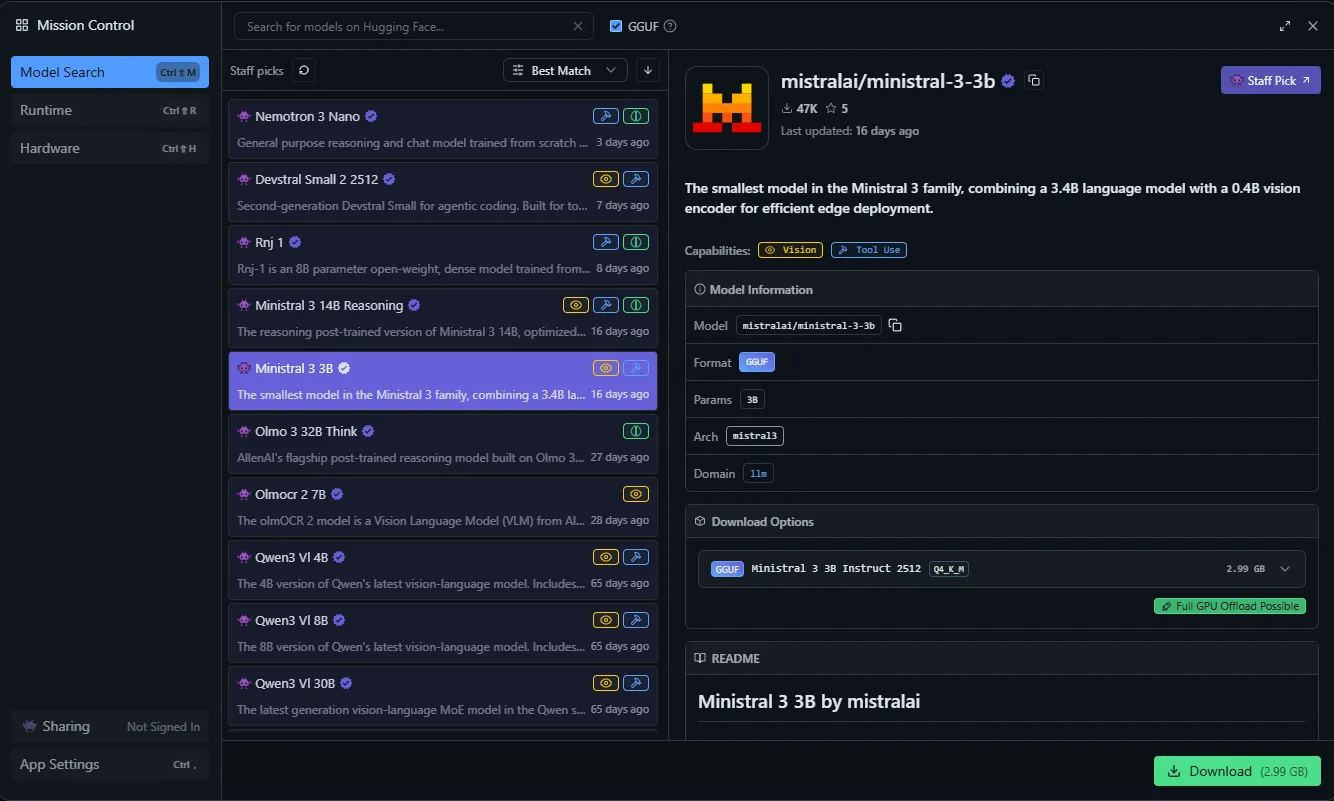The width and height of the screenshot is (1334, 801).
Task: Click the green Download button
Action: point(1236,771)
